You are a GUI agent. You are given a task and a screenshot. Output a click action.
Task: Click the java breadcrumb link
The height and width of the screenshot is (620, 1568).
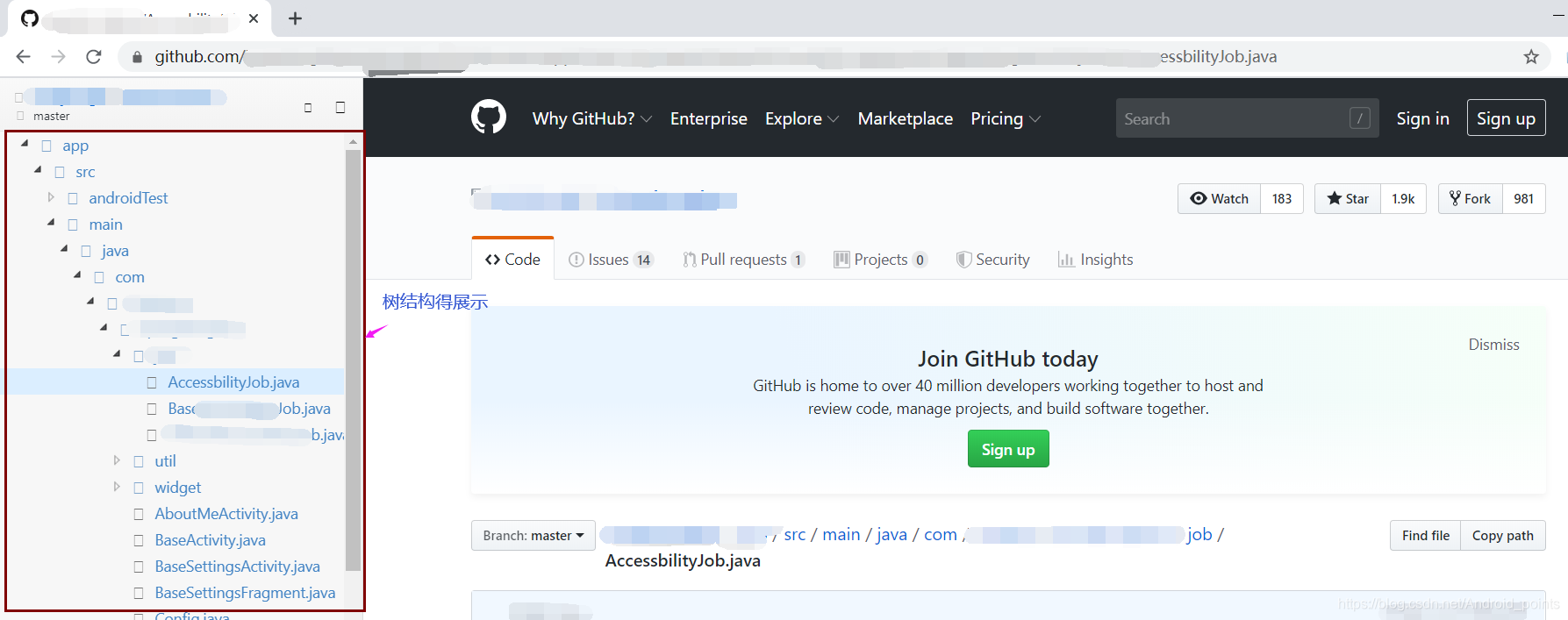coord(891,534)
